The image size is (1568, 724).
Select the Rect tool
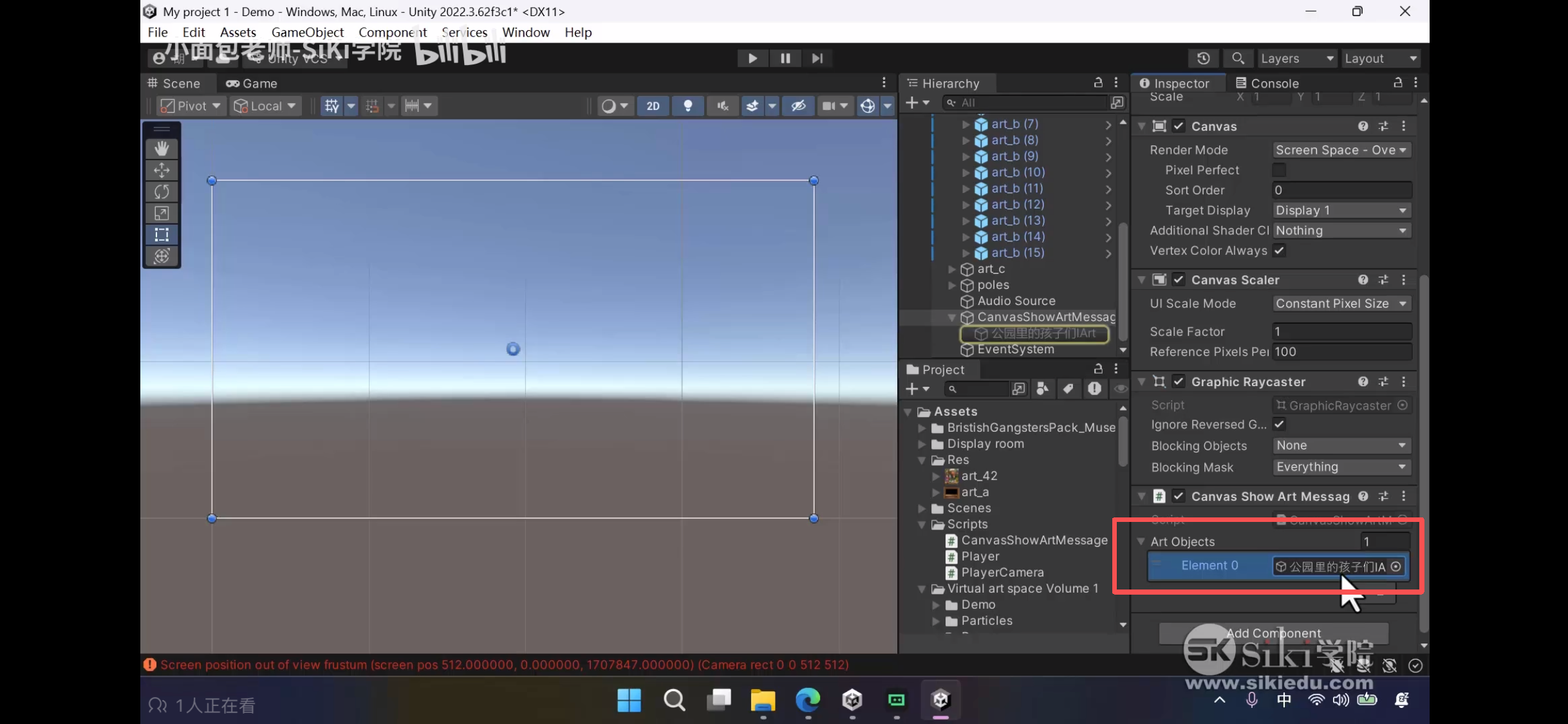162,235
